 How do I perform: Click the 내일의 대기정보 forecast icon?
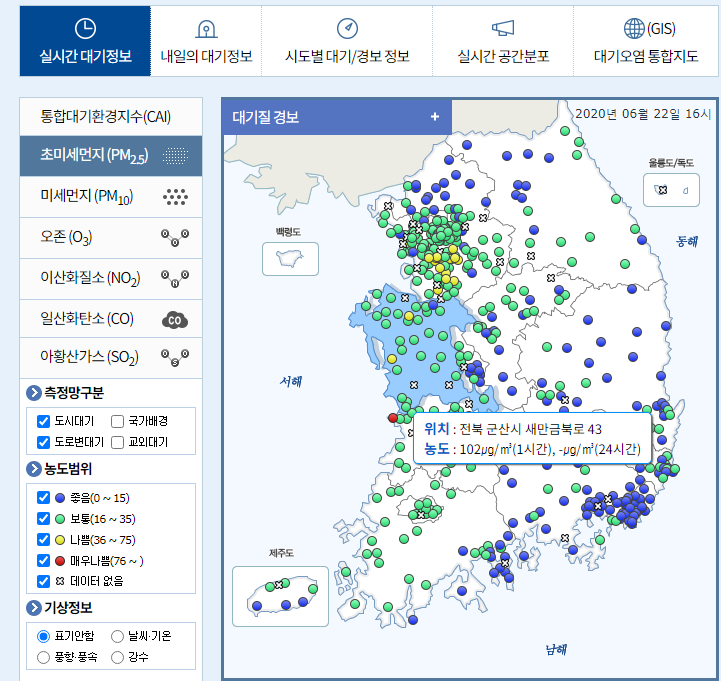pos(206,28)
